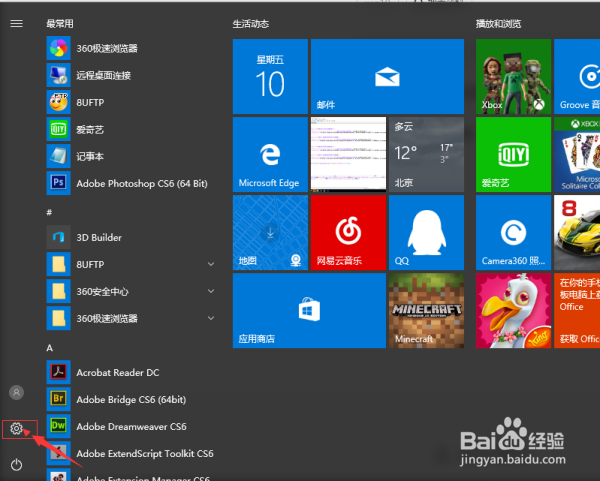
Task: Launch 360极速浏览器 from most used list
Action: (x=130, y=48)
